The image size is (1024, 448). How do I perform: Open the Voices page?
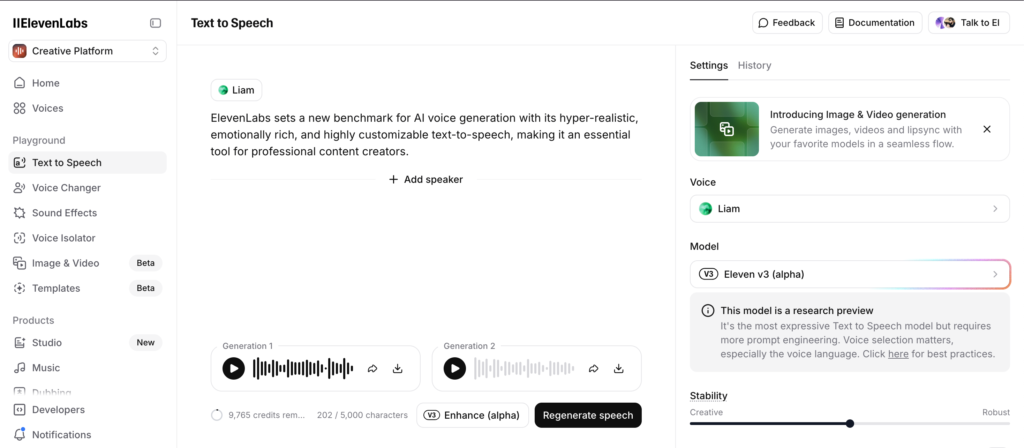point(88,108)
